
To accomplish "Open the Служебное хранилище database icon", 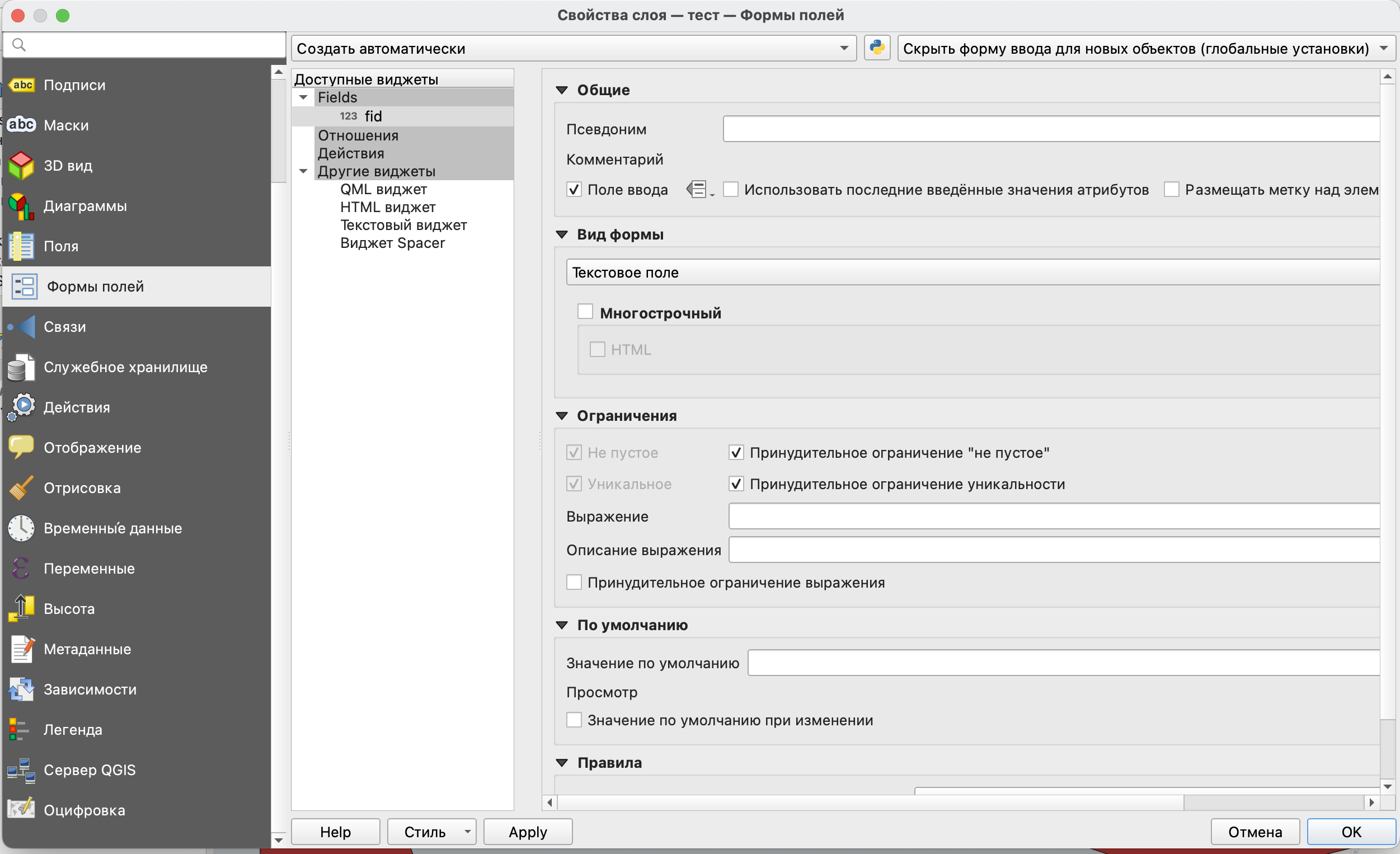I will click(x=21, y=367).
